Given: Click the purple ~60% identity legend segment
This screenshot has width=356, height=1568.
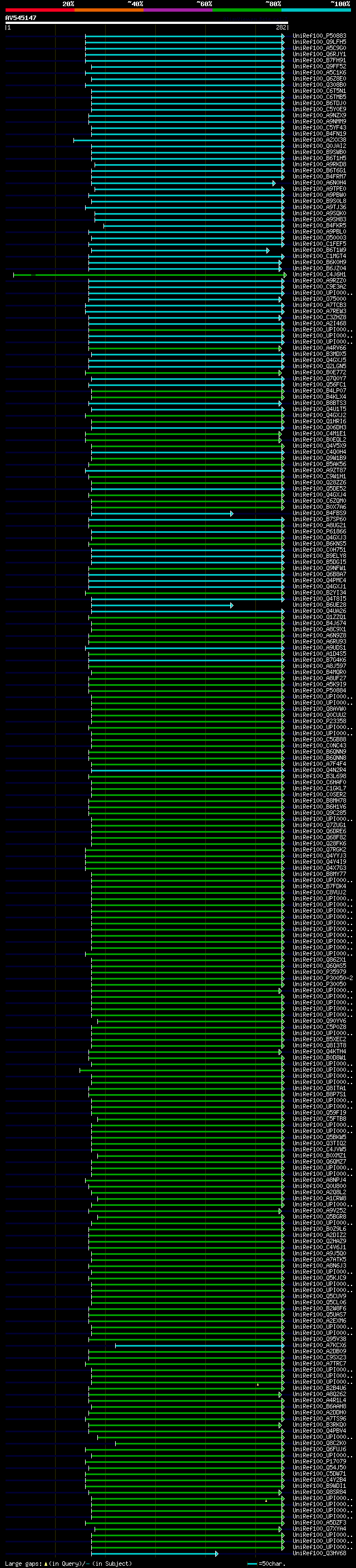Looking at the screenshot, I should coord(179,10).
